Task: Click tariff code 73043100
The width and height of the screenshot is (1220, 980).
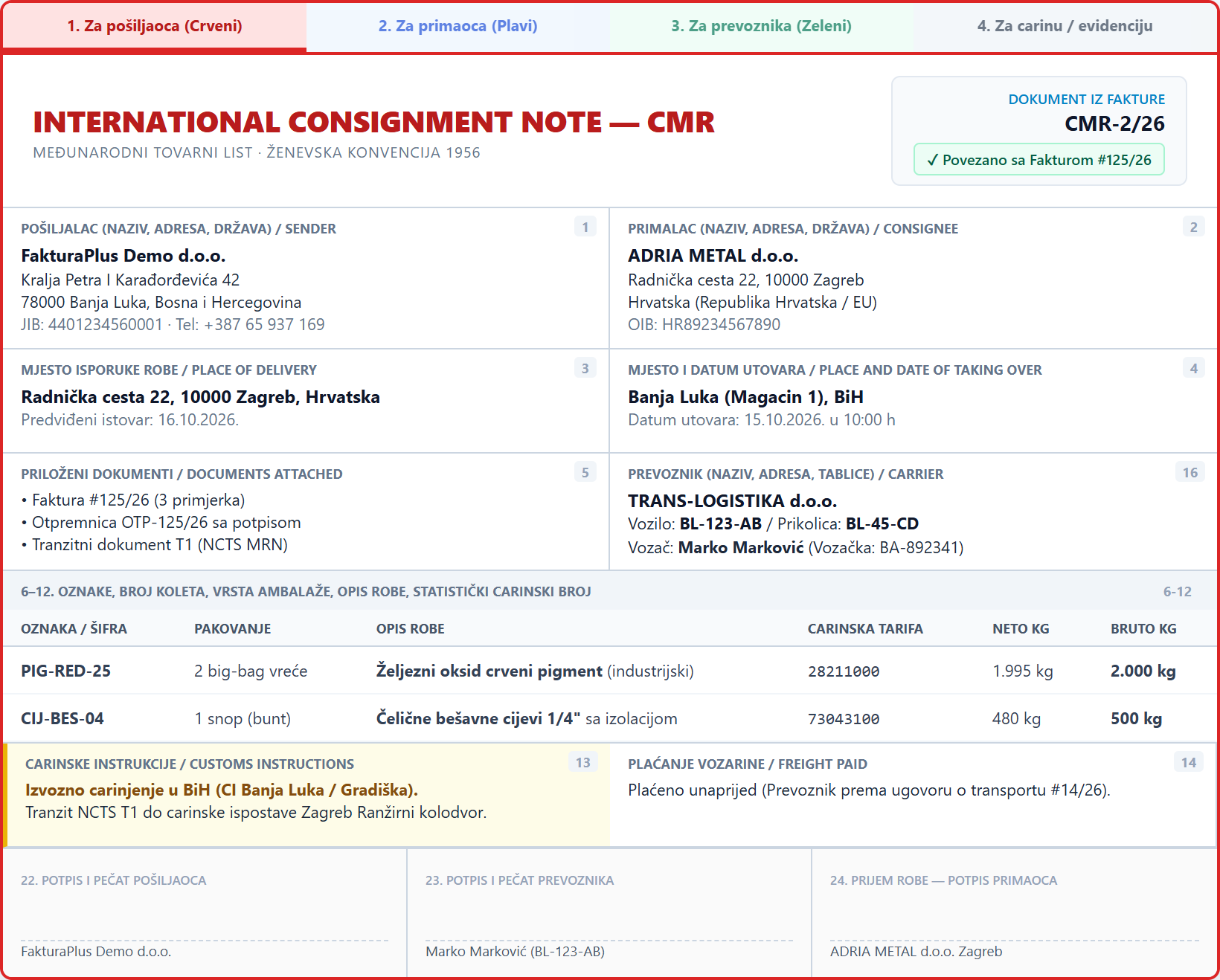Action: click(844, 719)
